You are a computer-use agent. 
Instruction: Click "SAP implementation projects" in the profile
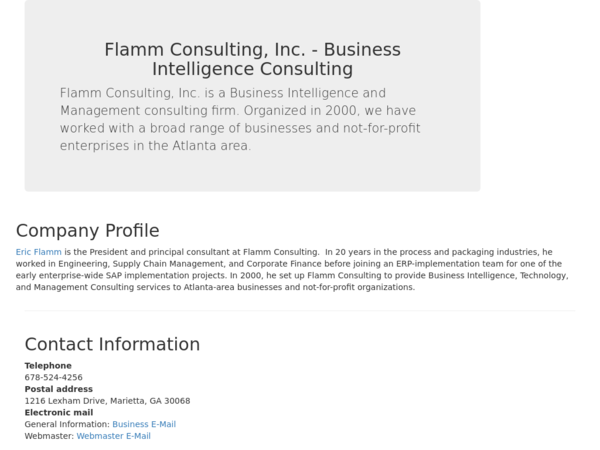[x=173, y=275]
